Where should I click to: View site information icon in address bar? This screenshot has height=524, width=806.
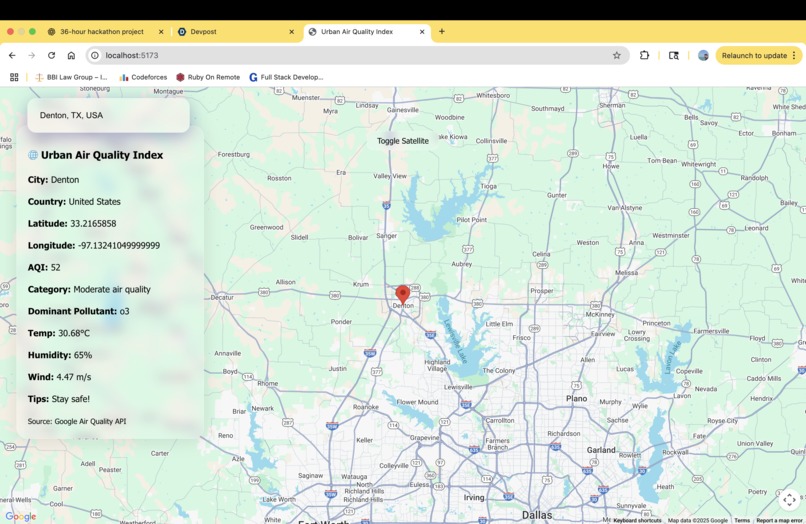click(x=95, y=56)
